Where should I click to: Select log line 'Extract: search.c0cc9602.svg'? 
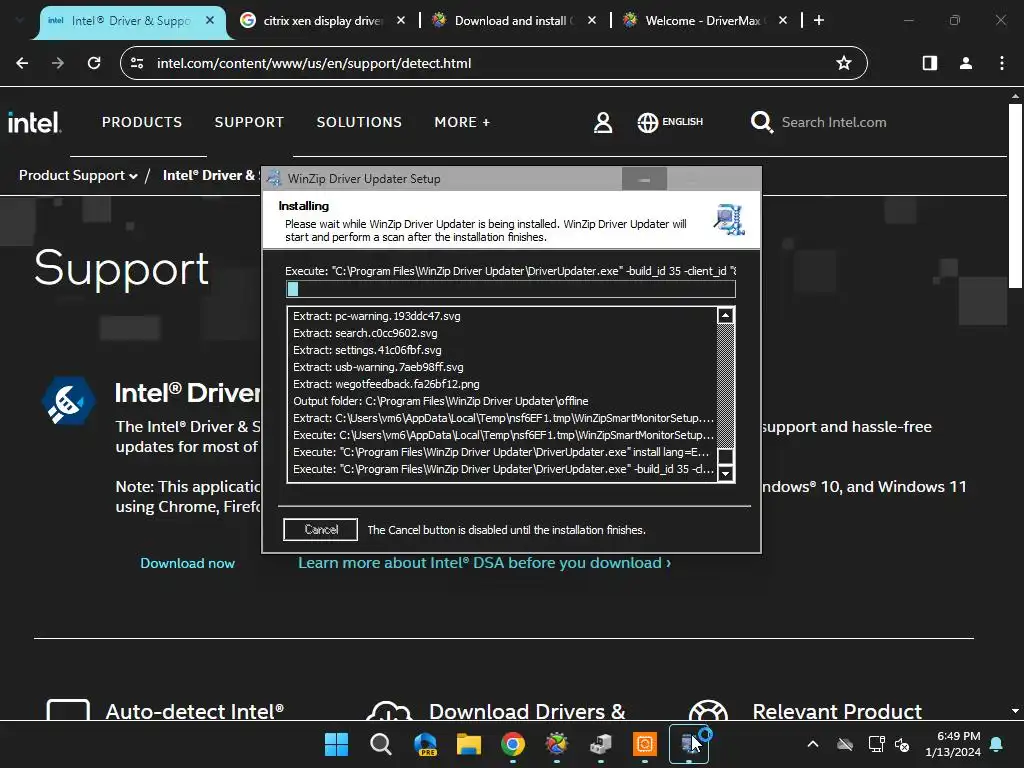(365, 333)
